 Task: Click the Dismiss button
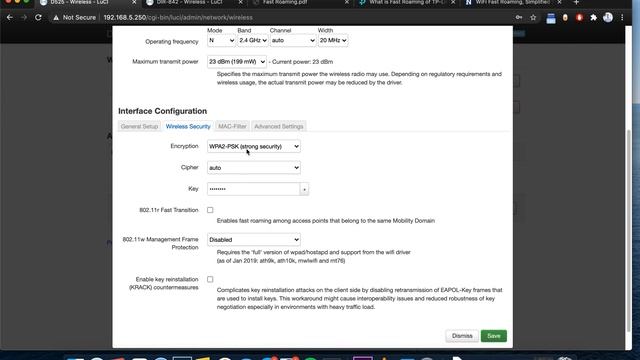pos(462,336)
